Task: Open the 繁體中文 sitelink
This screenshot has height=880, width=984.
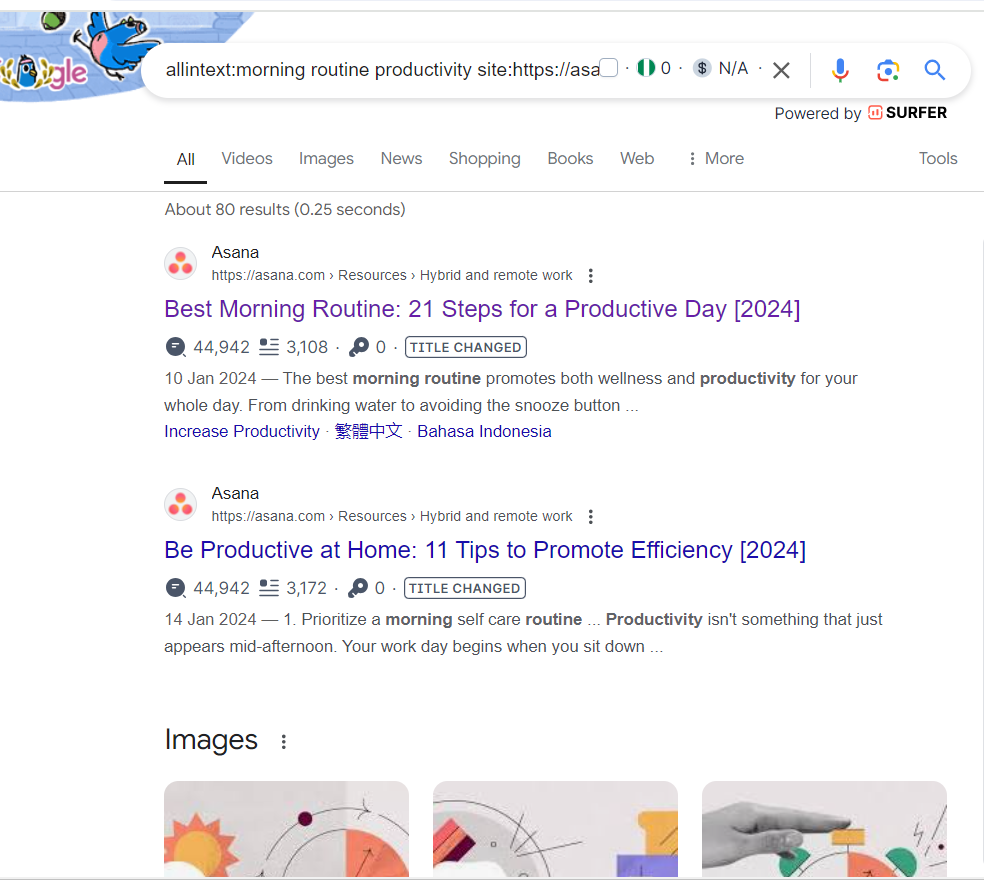Action: (x=368, y=432)
